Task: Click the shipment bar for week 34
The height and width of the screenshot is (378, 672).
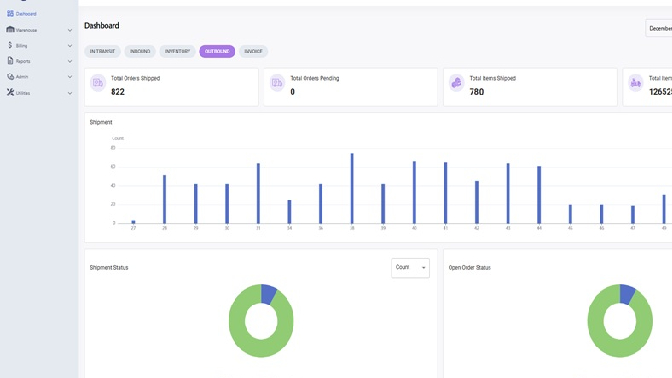Action: tap(289, 212)
